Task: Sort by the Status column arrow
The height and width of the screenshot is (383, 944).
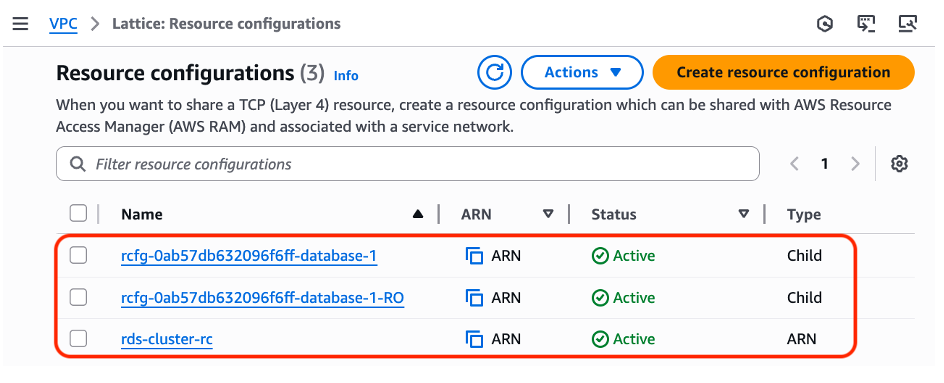Action: [x=744, y=214]
